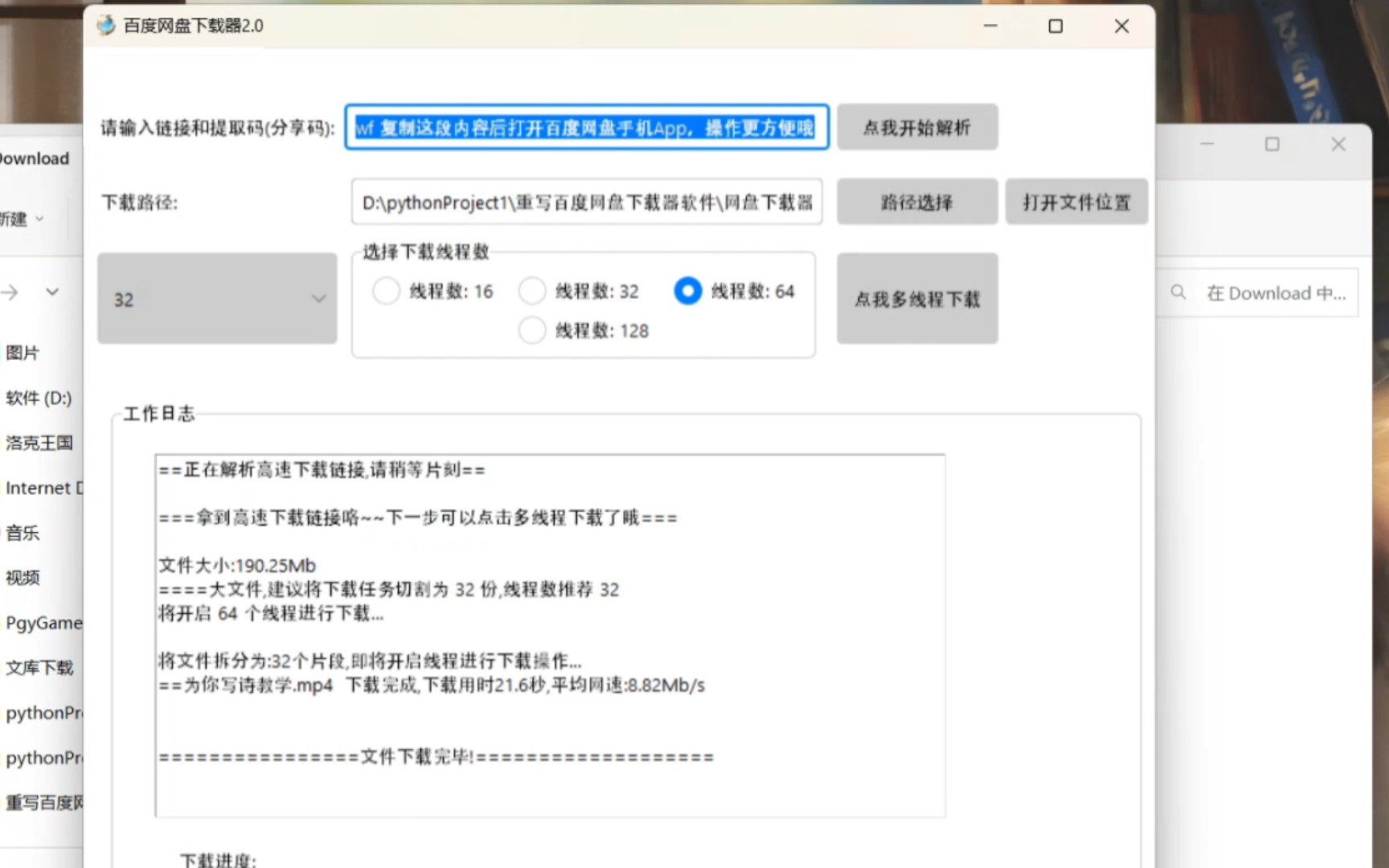The image size is (1389, 868).
Task: Click log line mentioning 为你写诗教学.mp4
Action: click(432, 686)
